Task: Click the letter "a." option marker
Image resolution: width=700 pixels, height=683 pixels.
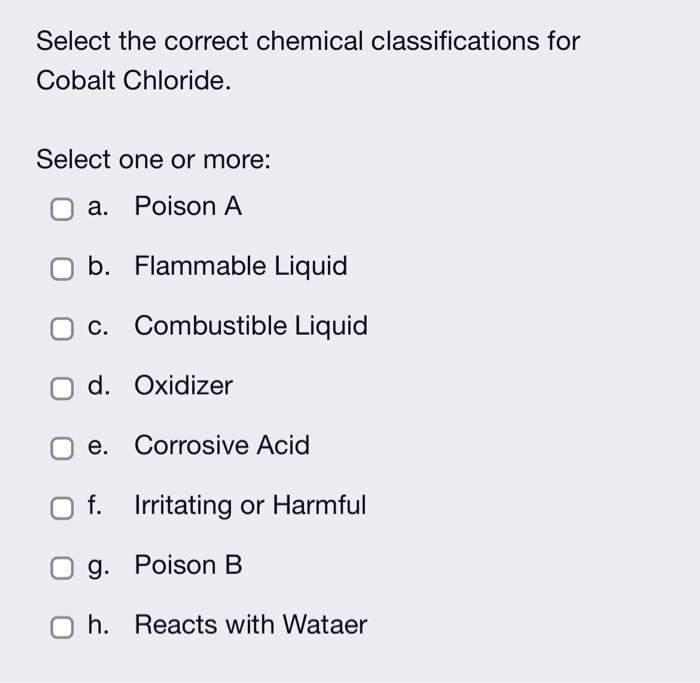Action: pos(98,207)
